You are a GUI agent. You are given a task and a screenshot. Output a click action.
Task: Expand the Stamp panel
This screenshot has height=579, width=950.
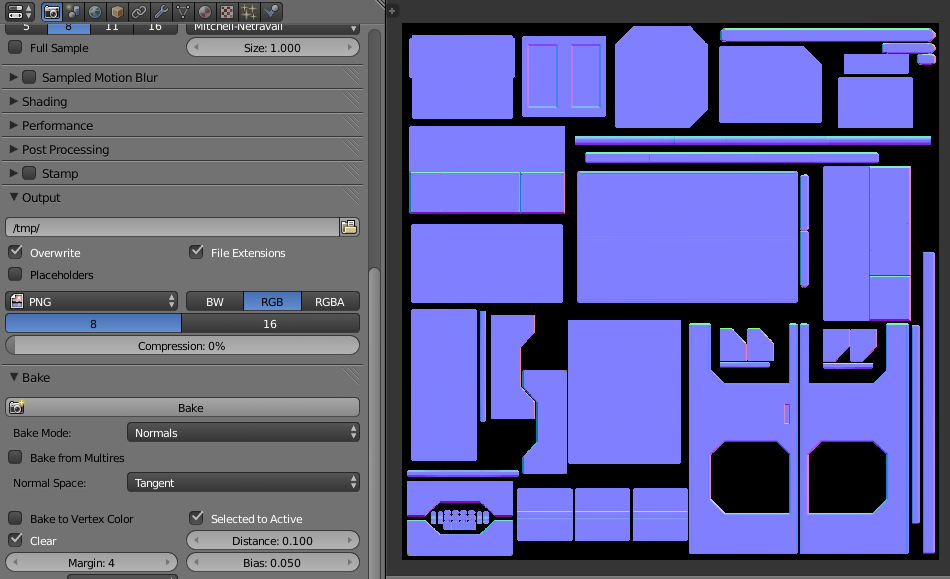click(x=13, y=173)
